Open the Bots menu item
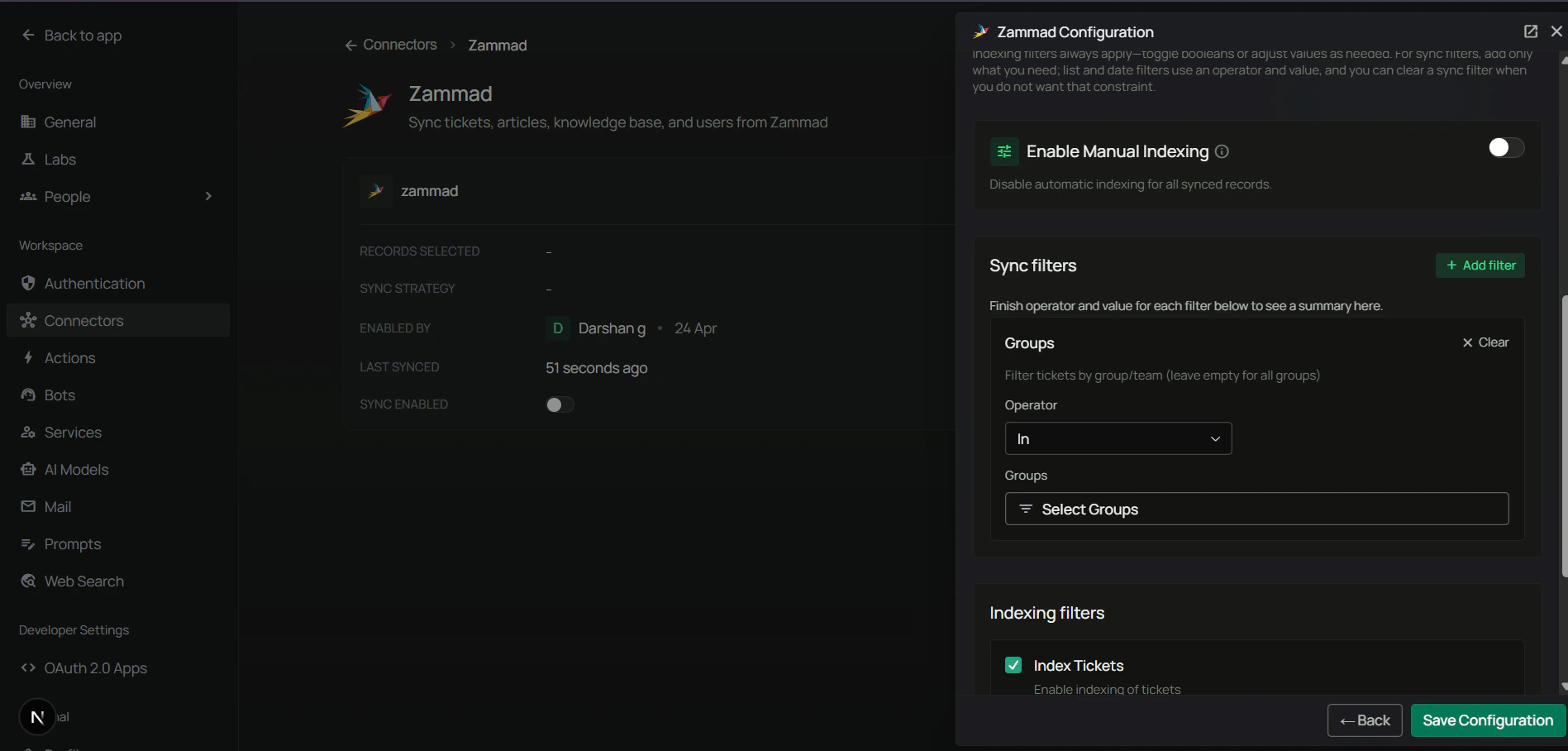1568x751 pixels. coord(118,395)
